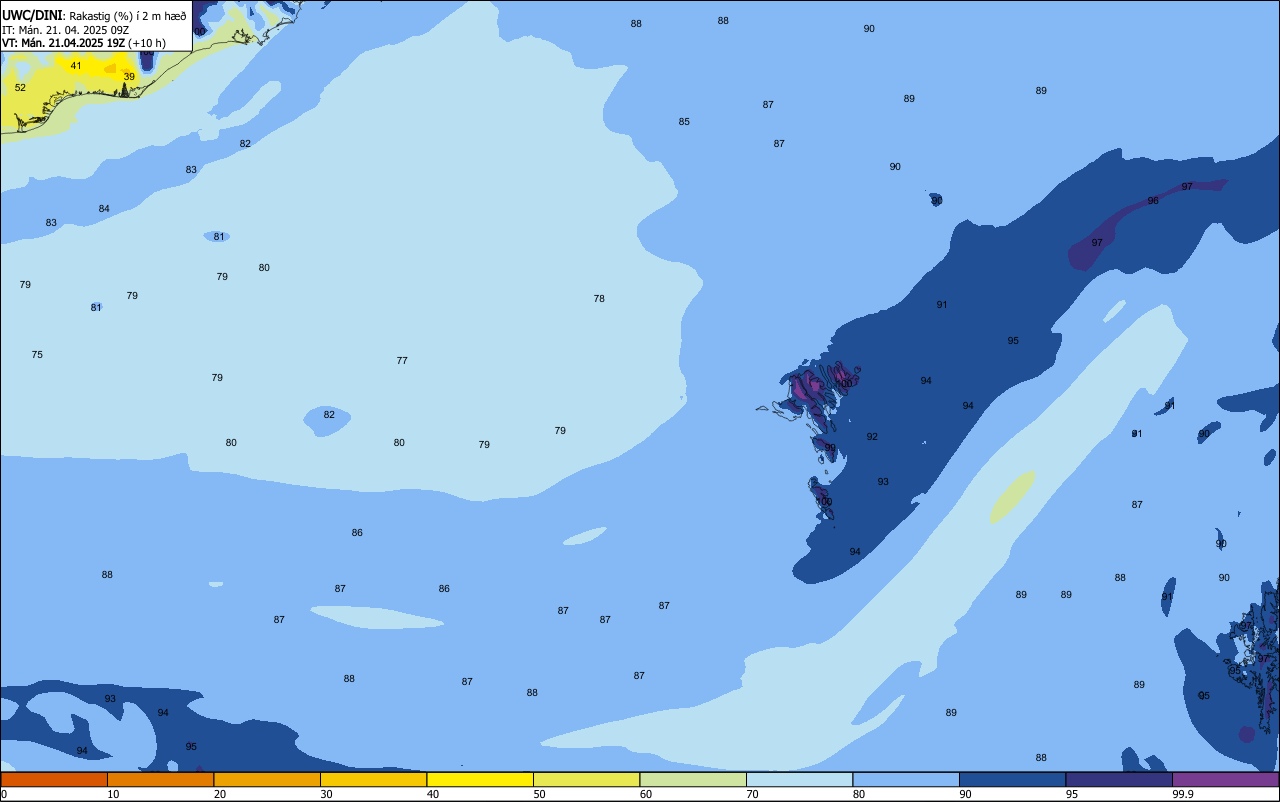Click the map value "92"
Screen dimensions: 1280x802
(872, 437)
